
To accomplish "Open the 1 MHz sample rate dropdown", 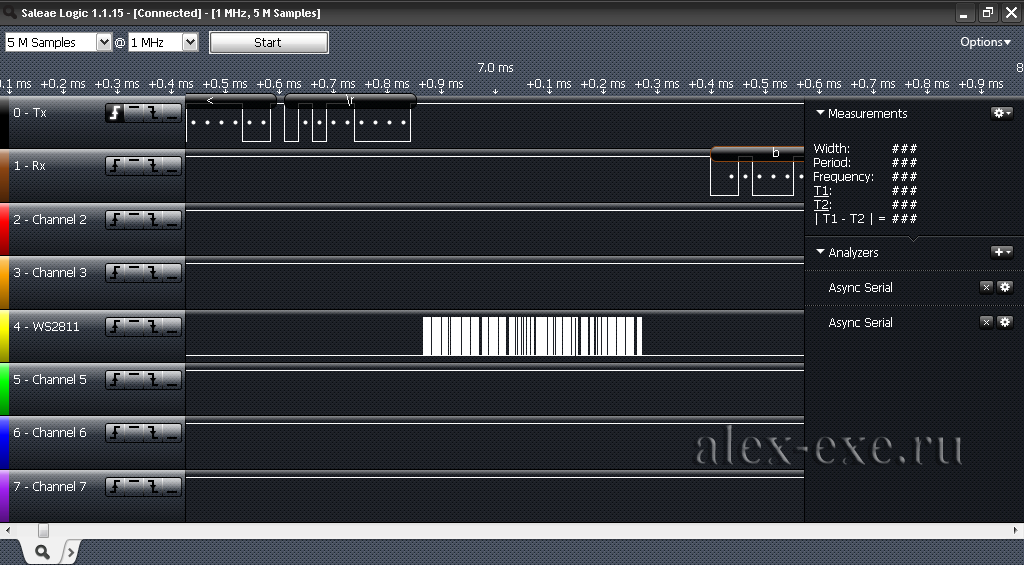I will pyautogui.click(x=189, y=42).
